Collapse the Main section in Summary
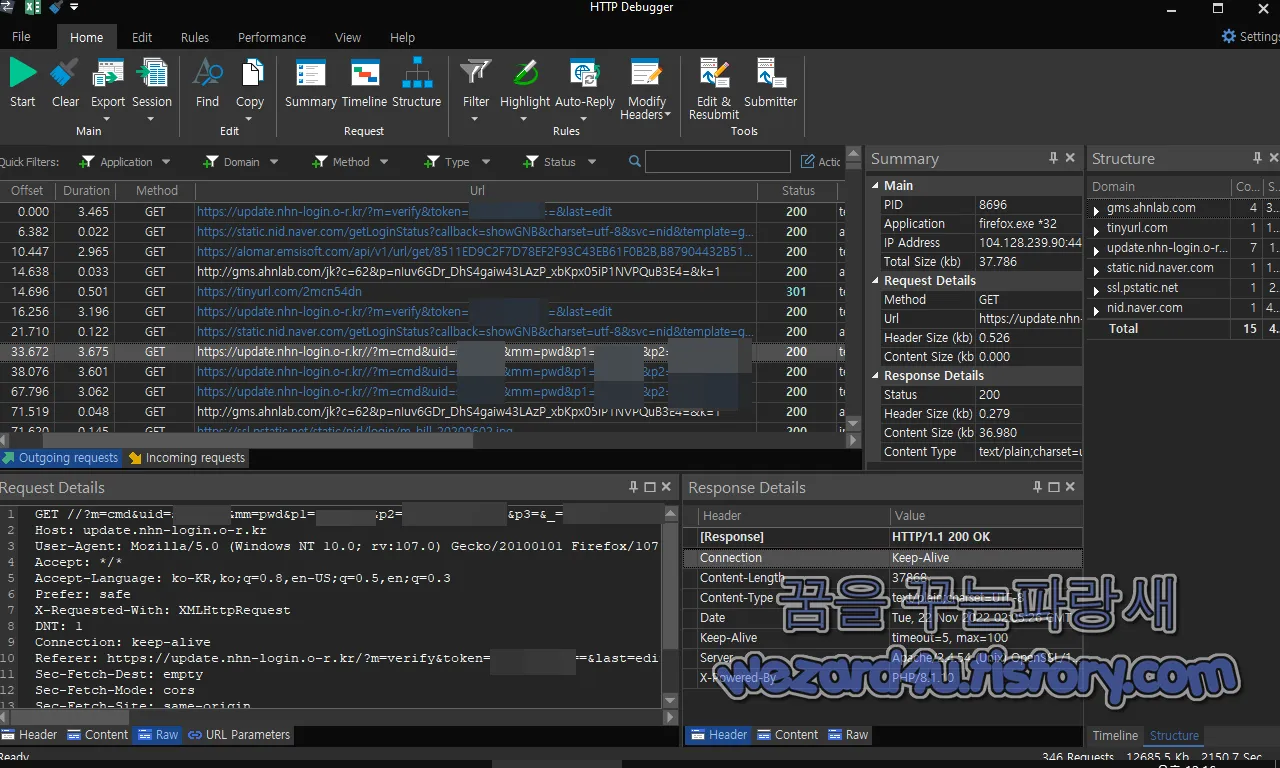 pyautogui.click(x=875, y=186)
